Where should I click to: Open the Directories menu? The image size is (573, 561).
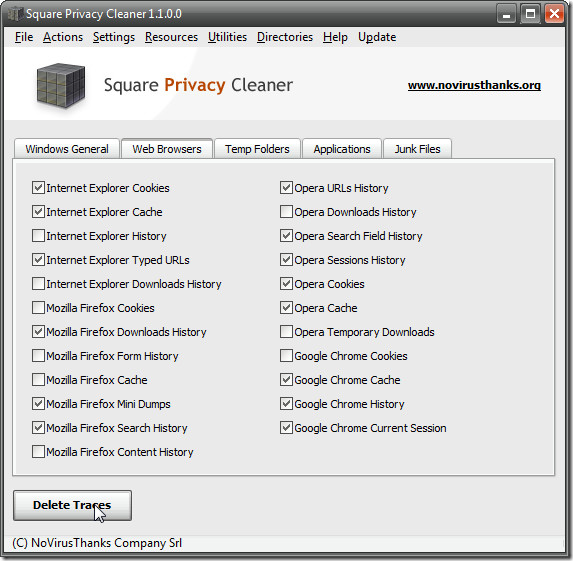click(x=285, y=37)
